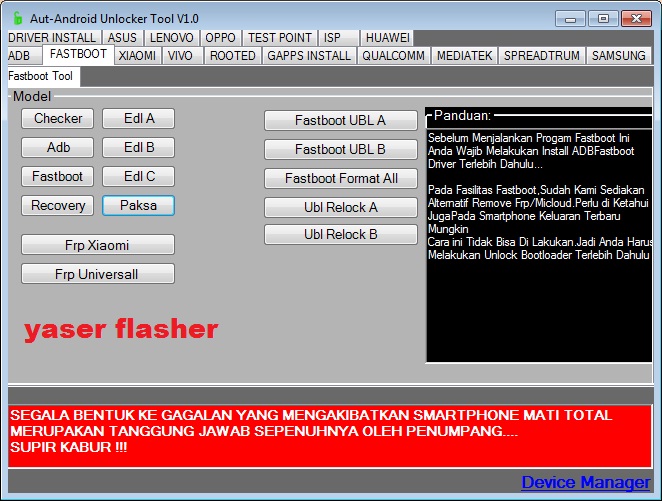Run the Edl C option
The image size is (662, 501).
tap(138, 176)
